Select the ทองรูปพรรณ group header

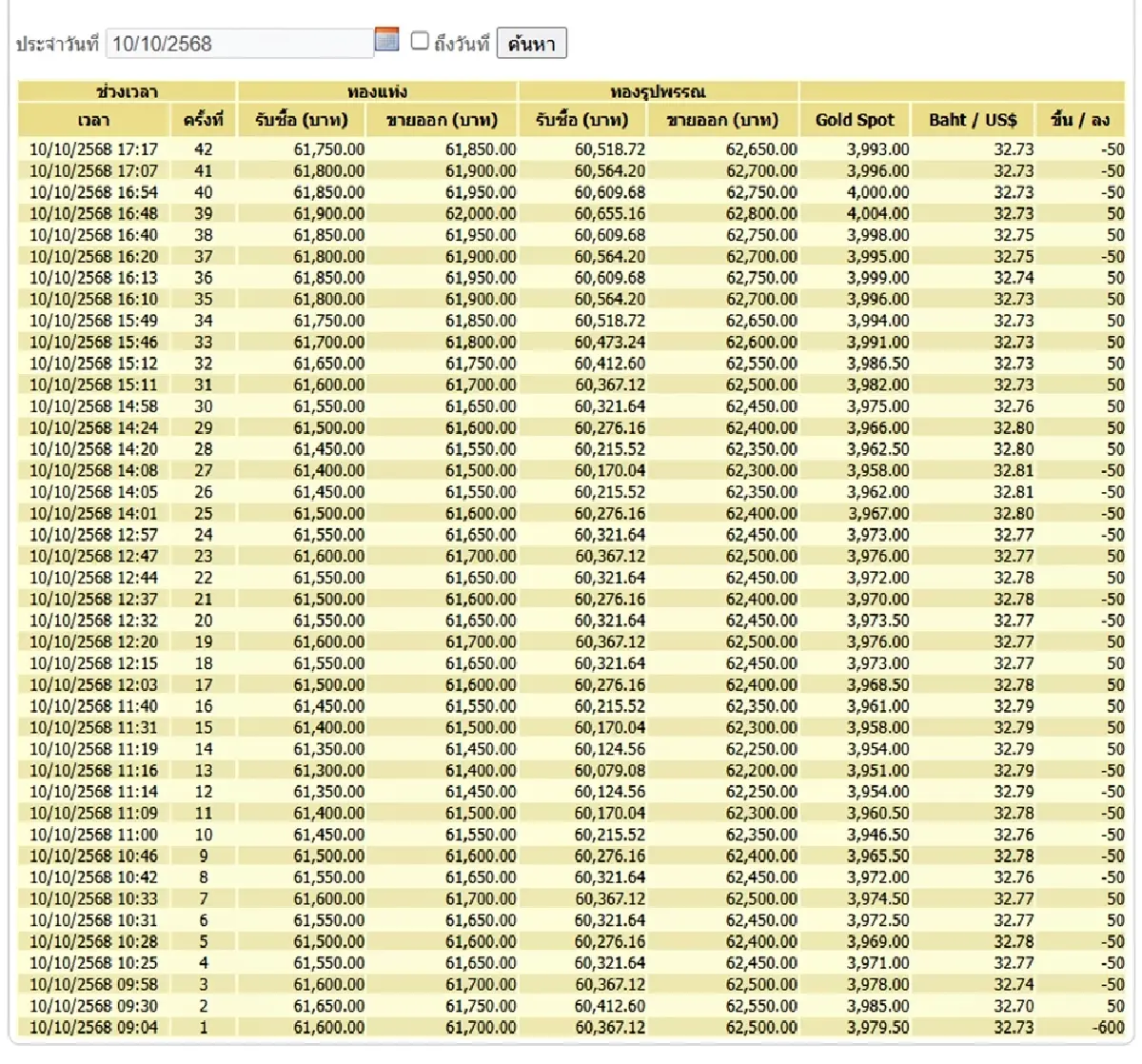658,92
